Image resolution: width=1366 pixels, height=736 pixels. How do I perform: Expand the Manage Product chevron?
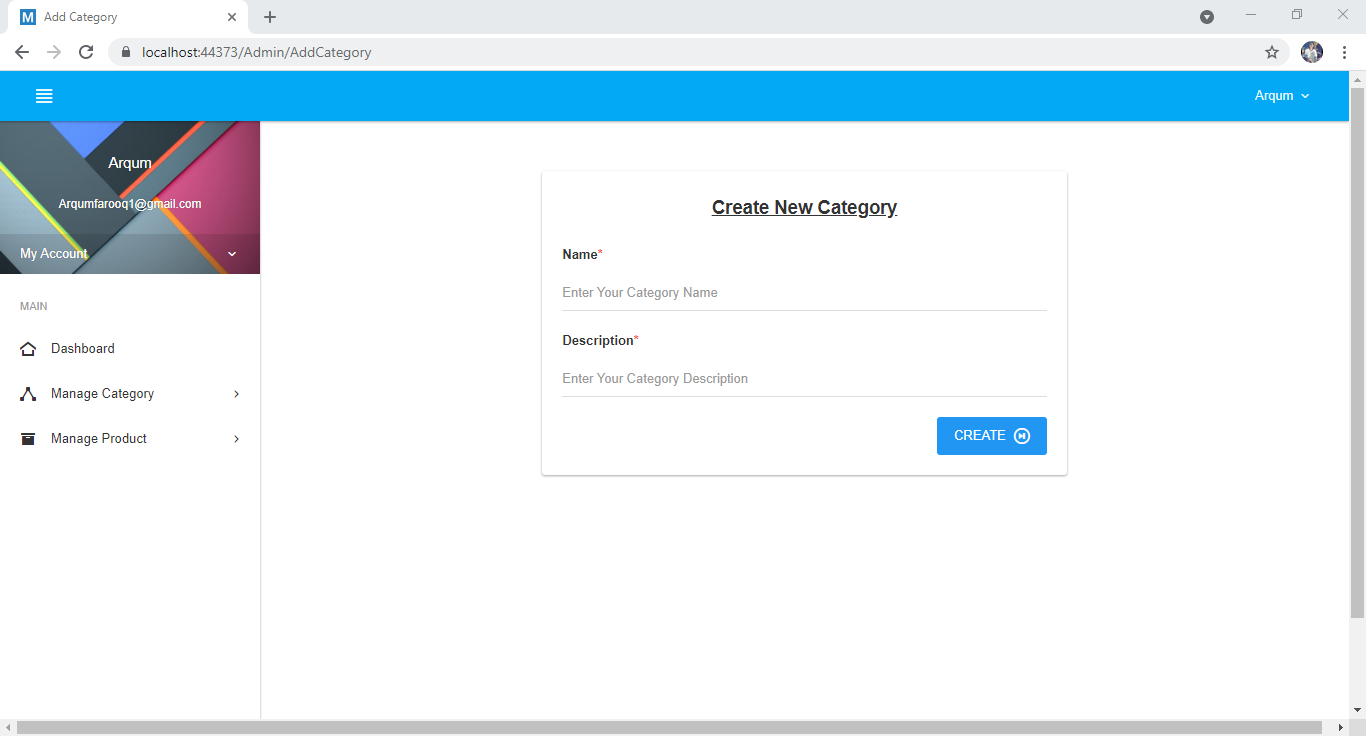tap(237, 439)
